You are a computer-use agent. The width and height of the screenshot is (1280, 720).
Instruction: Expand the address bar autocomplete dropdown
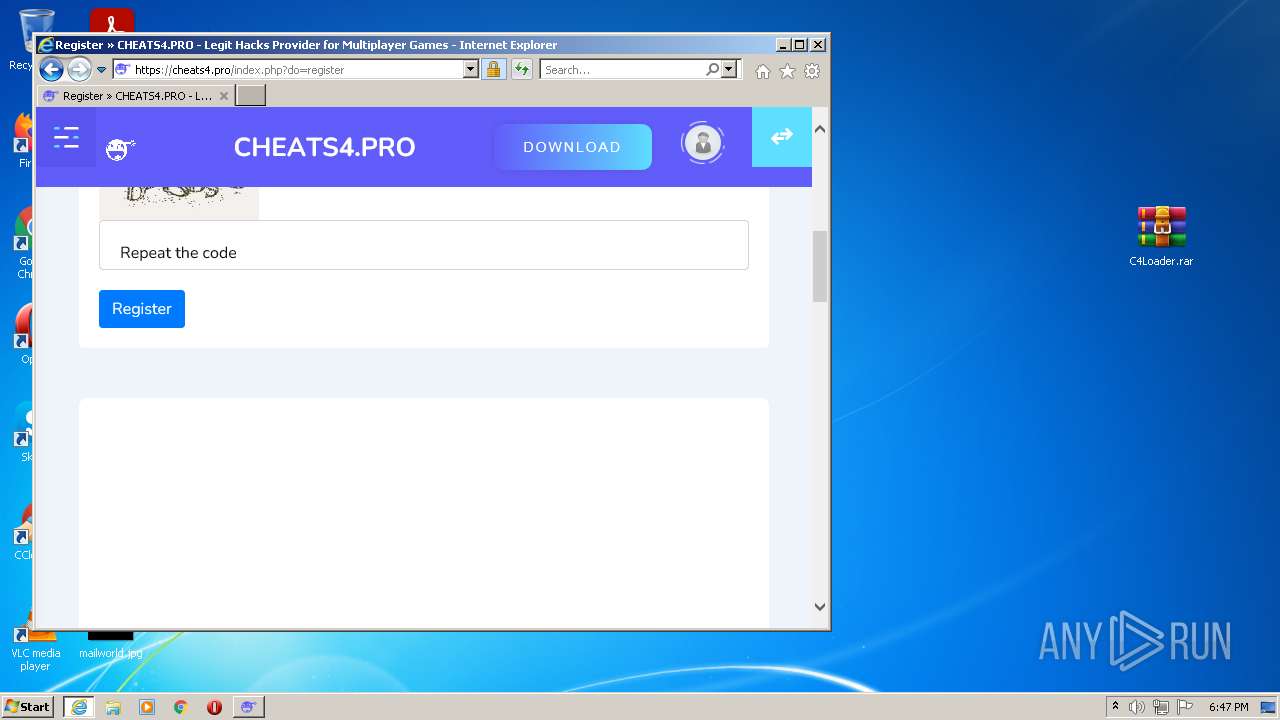(x=471, y=70)
